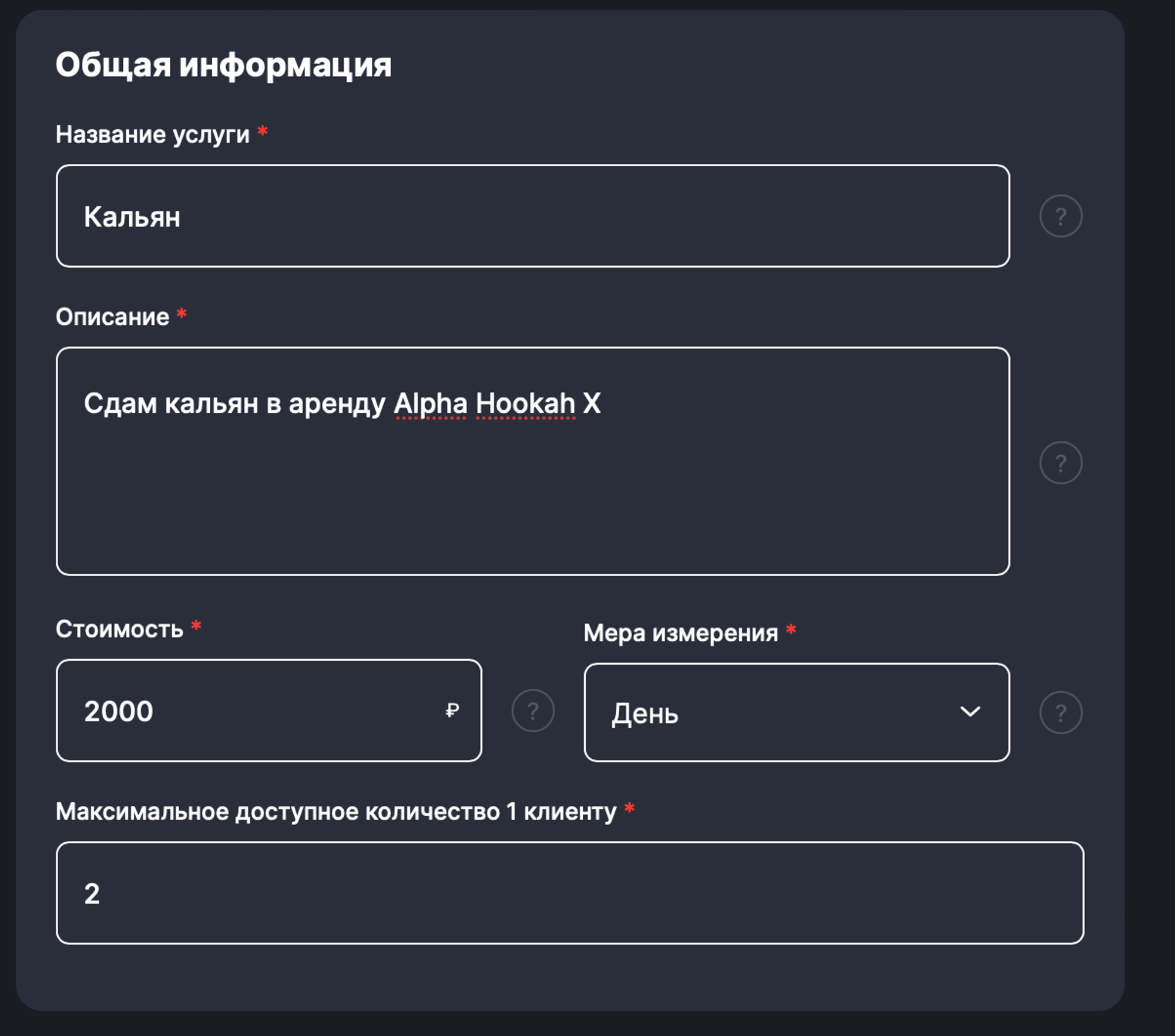Open help tooltip next to Описание textarea

[1060, 463]
